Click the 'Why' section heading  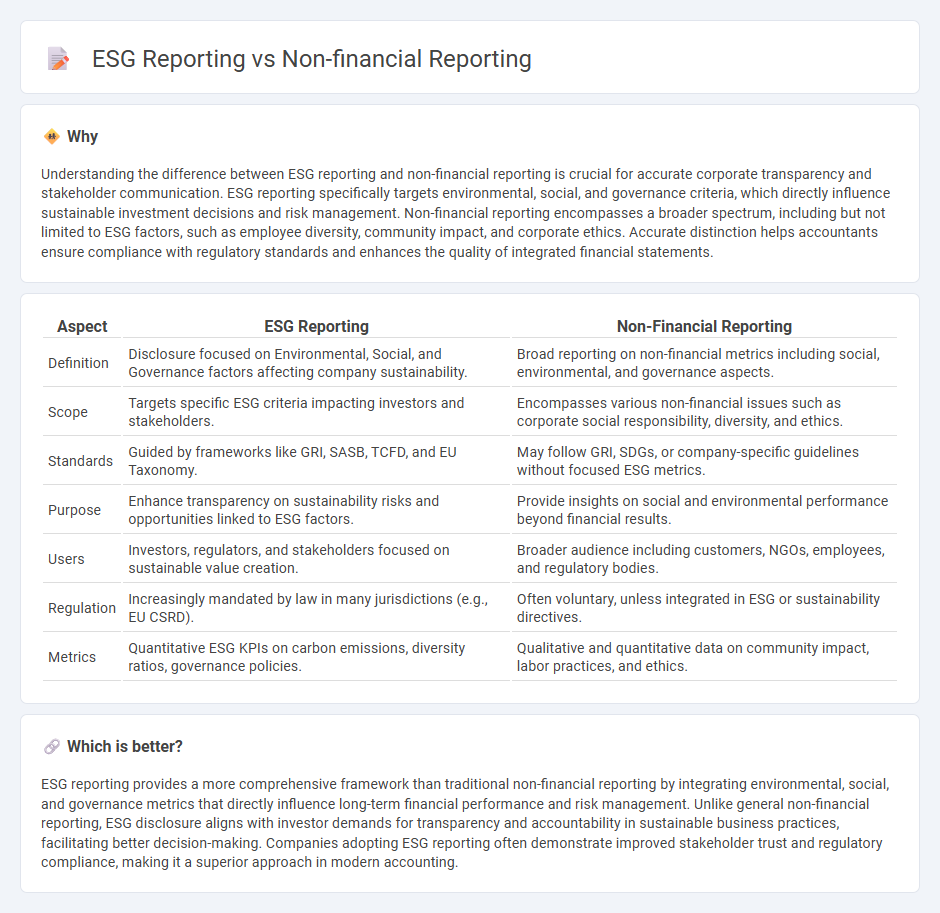pyautogui.click(x=83, y=137)
